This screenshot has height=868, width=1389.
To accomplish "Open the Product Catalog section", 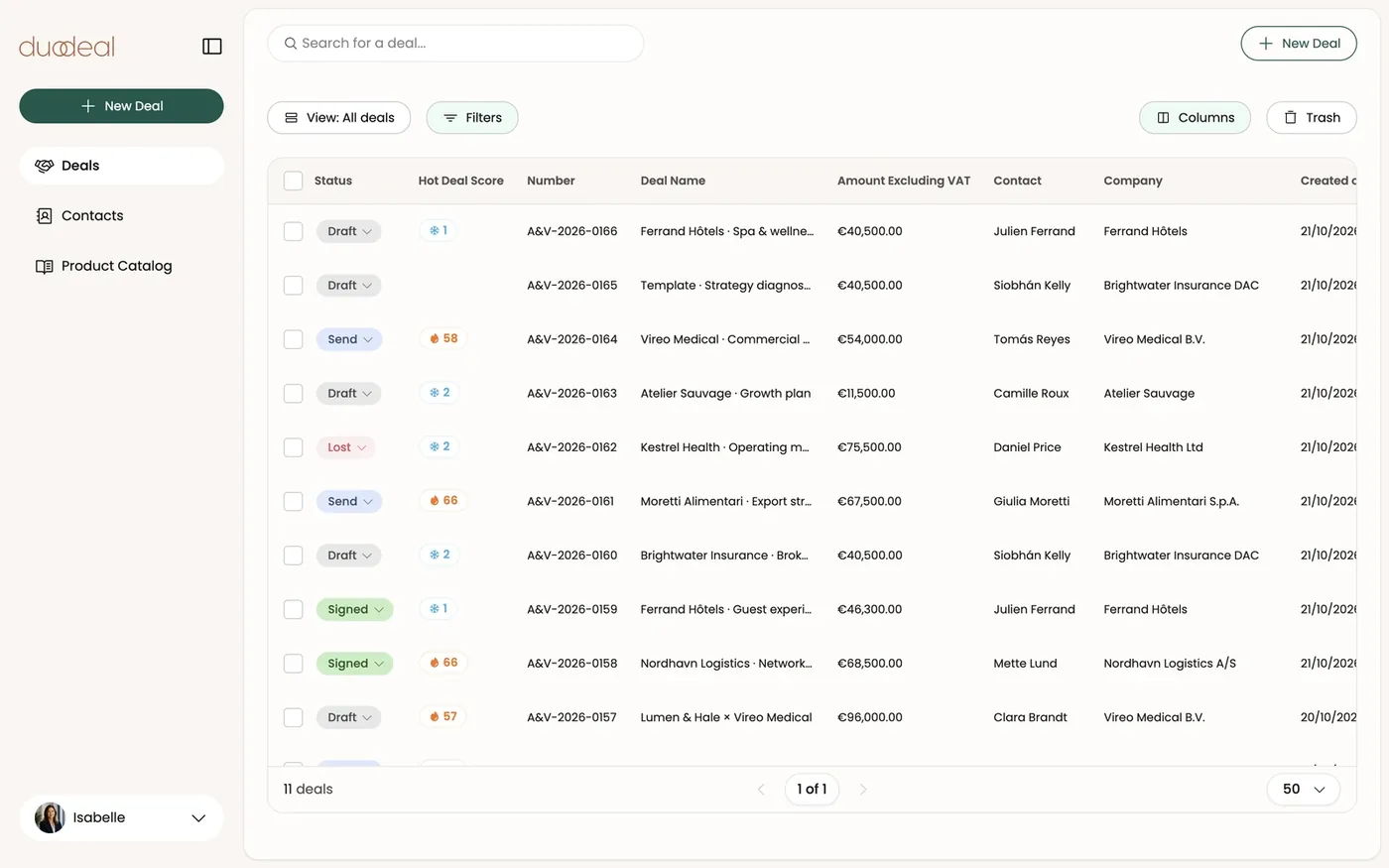I will tap(121, 266).
